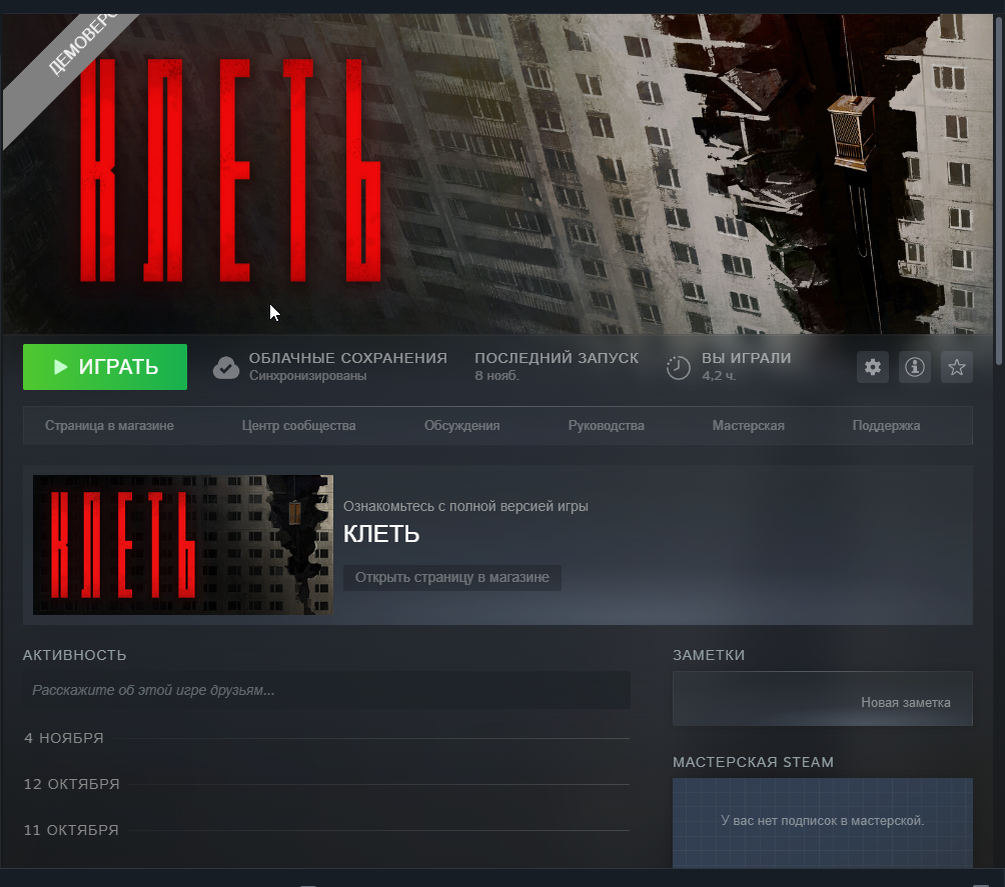
Task: Open Страница в магазине tab
Action: 109,426
